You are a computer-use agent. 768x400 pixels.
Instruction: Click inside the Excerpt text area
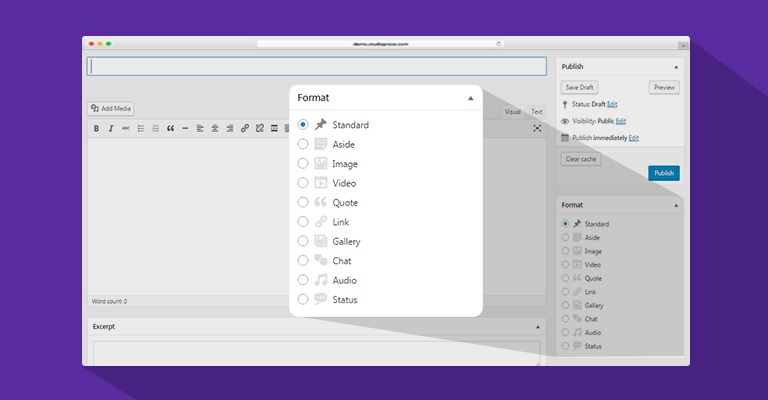coord(317,353)
